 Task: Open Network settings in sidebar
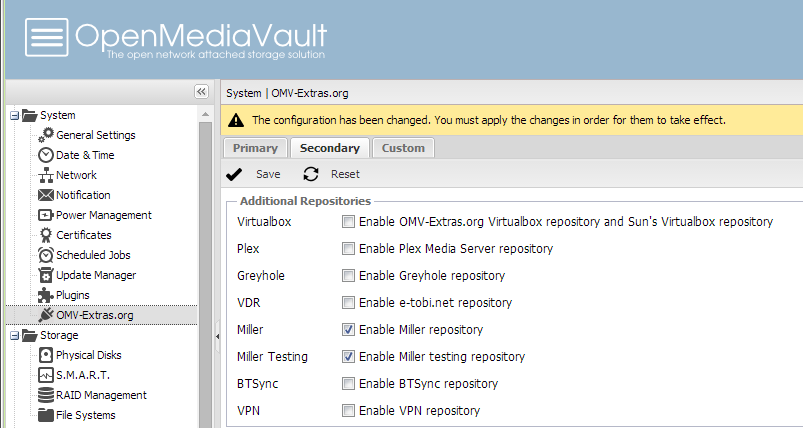click(76, 175)
